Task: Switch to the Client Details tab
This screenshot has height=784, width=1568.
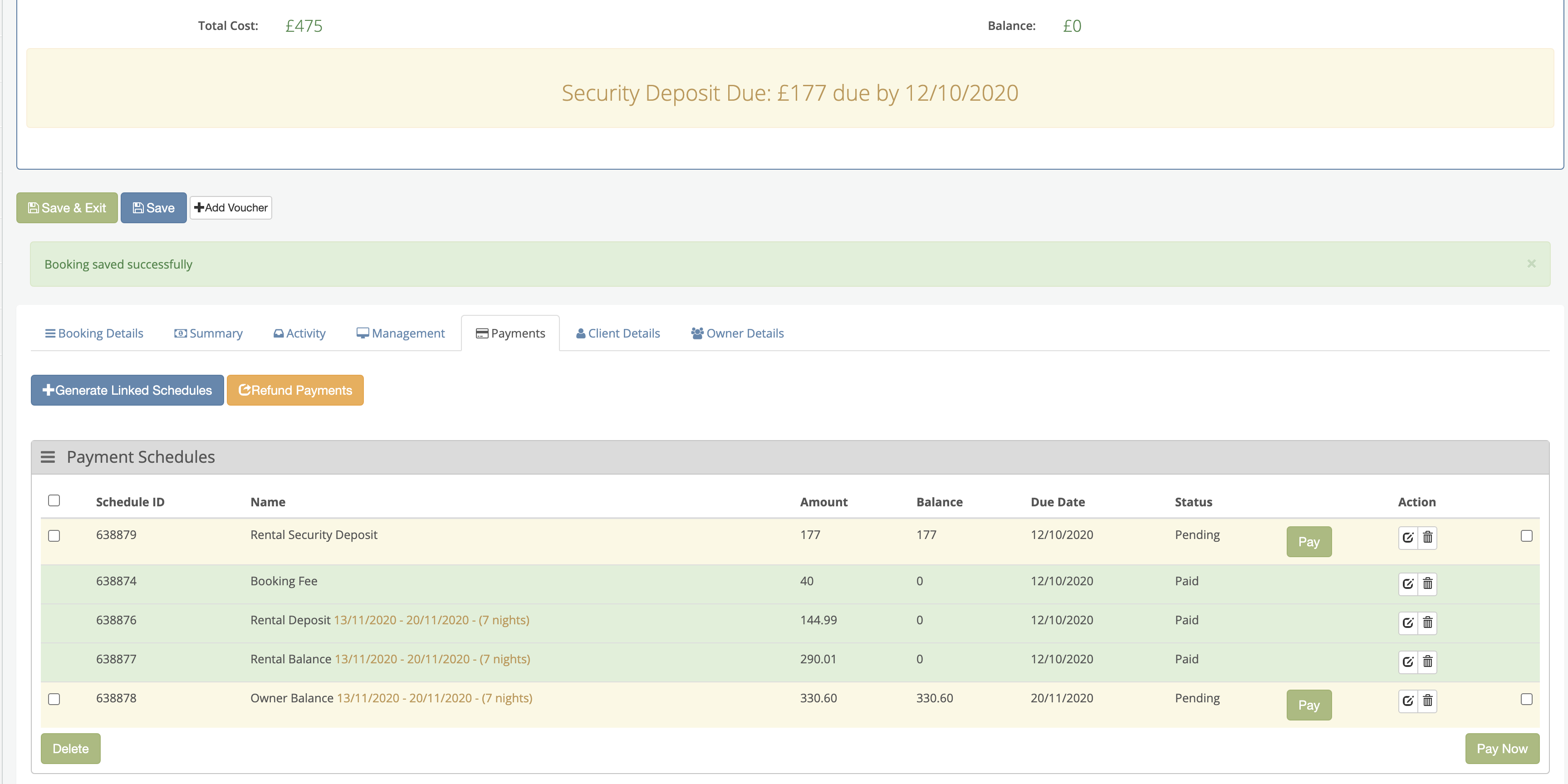Action: (x=618, y=333)
